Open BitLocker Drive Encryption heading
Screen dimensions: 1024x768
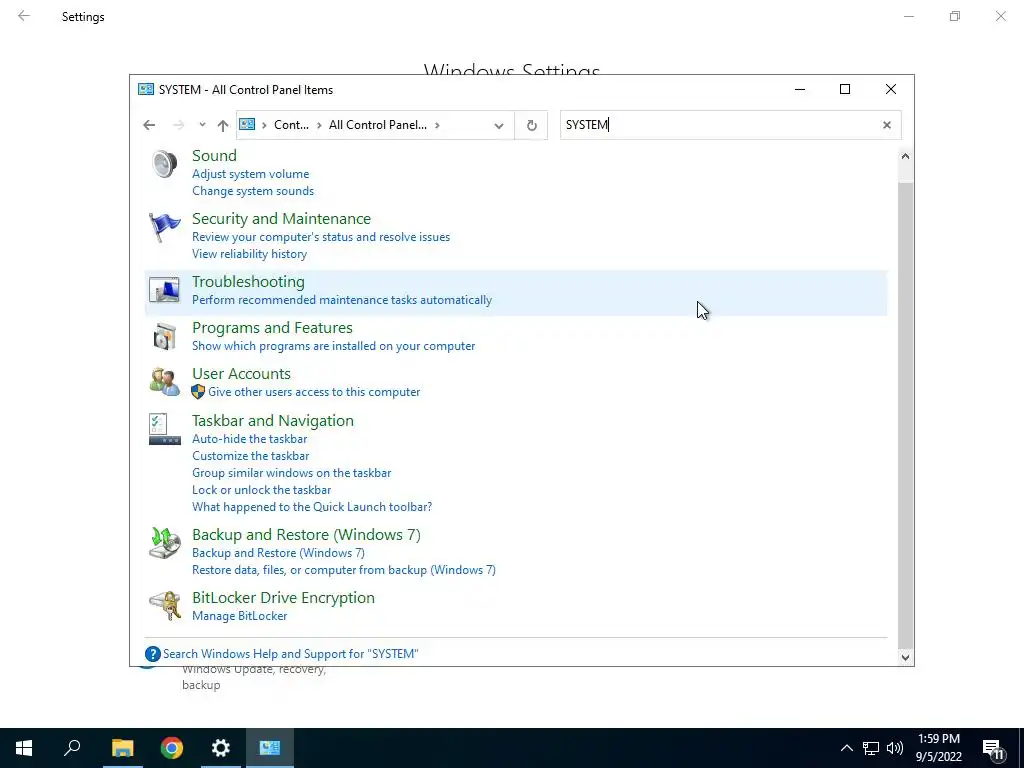click(283, 598)
